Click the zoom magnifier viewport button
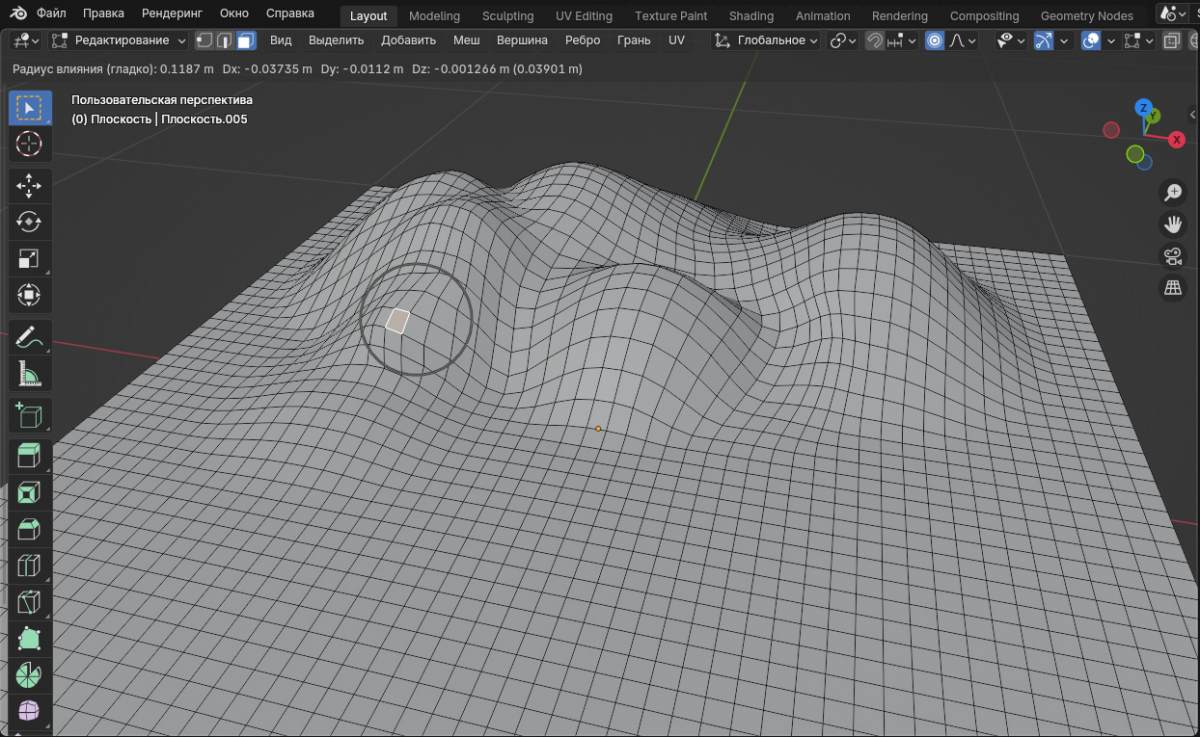The height and width of the screenshot is (737, 1200). click(x=1172, y=192)
